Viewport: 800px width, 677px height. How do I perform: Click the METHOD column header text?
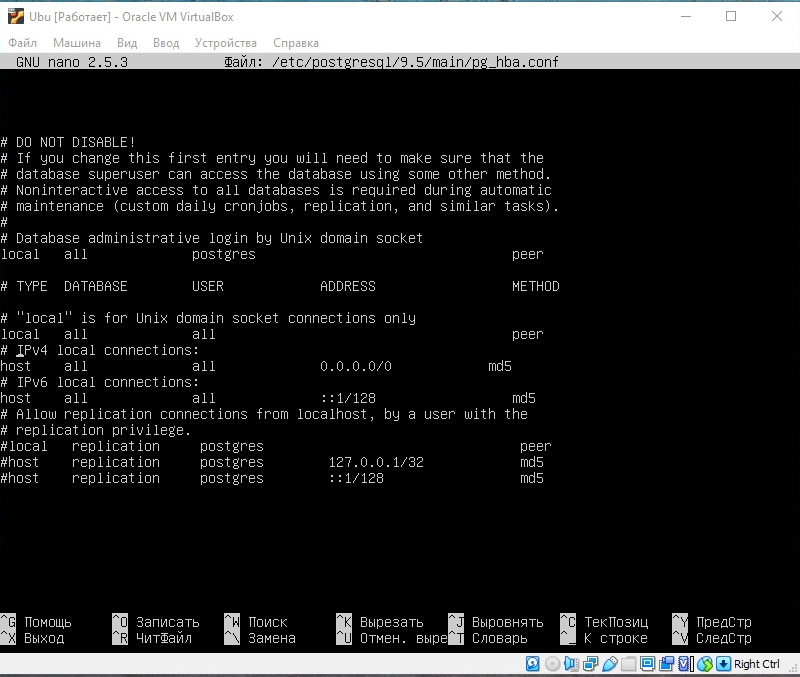[x=536, y=286]
